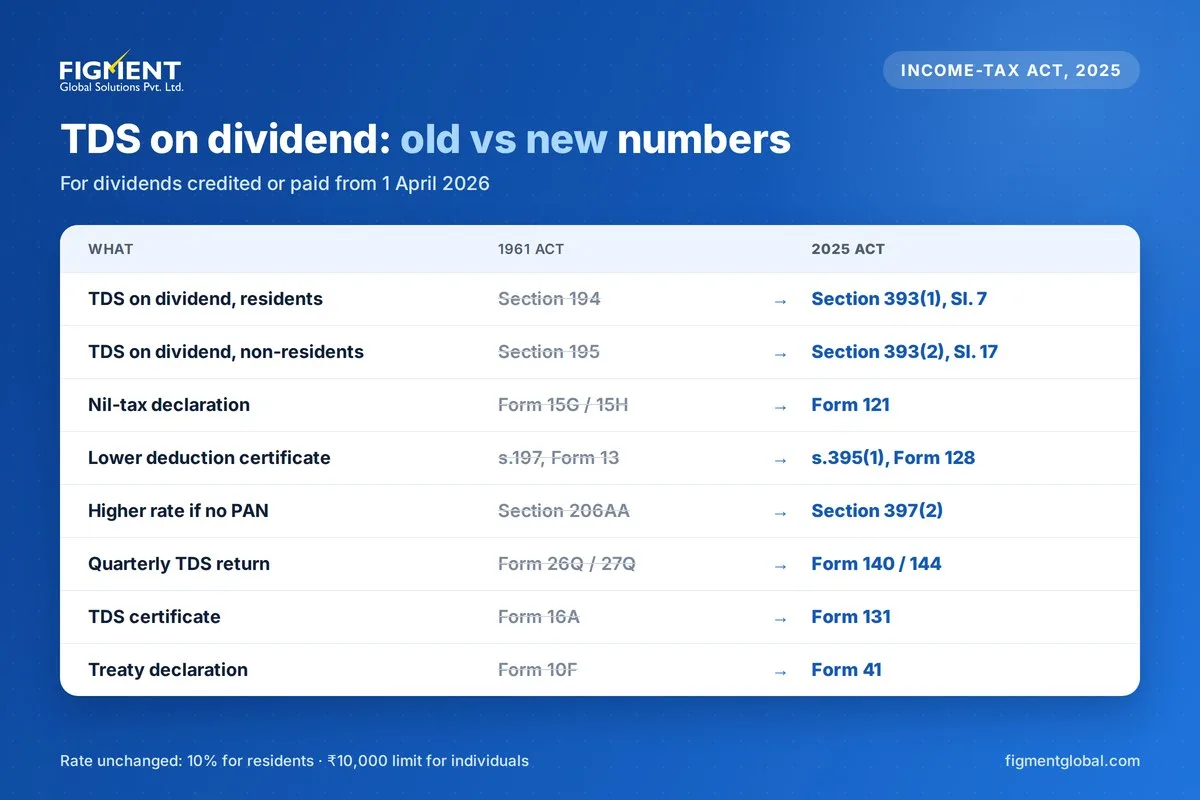Click the 2025 ACT column header
Viewport: 1200px width, 800px height.
[848, 249]
